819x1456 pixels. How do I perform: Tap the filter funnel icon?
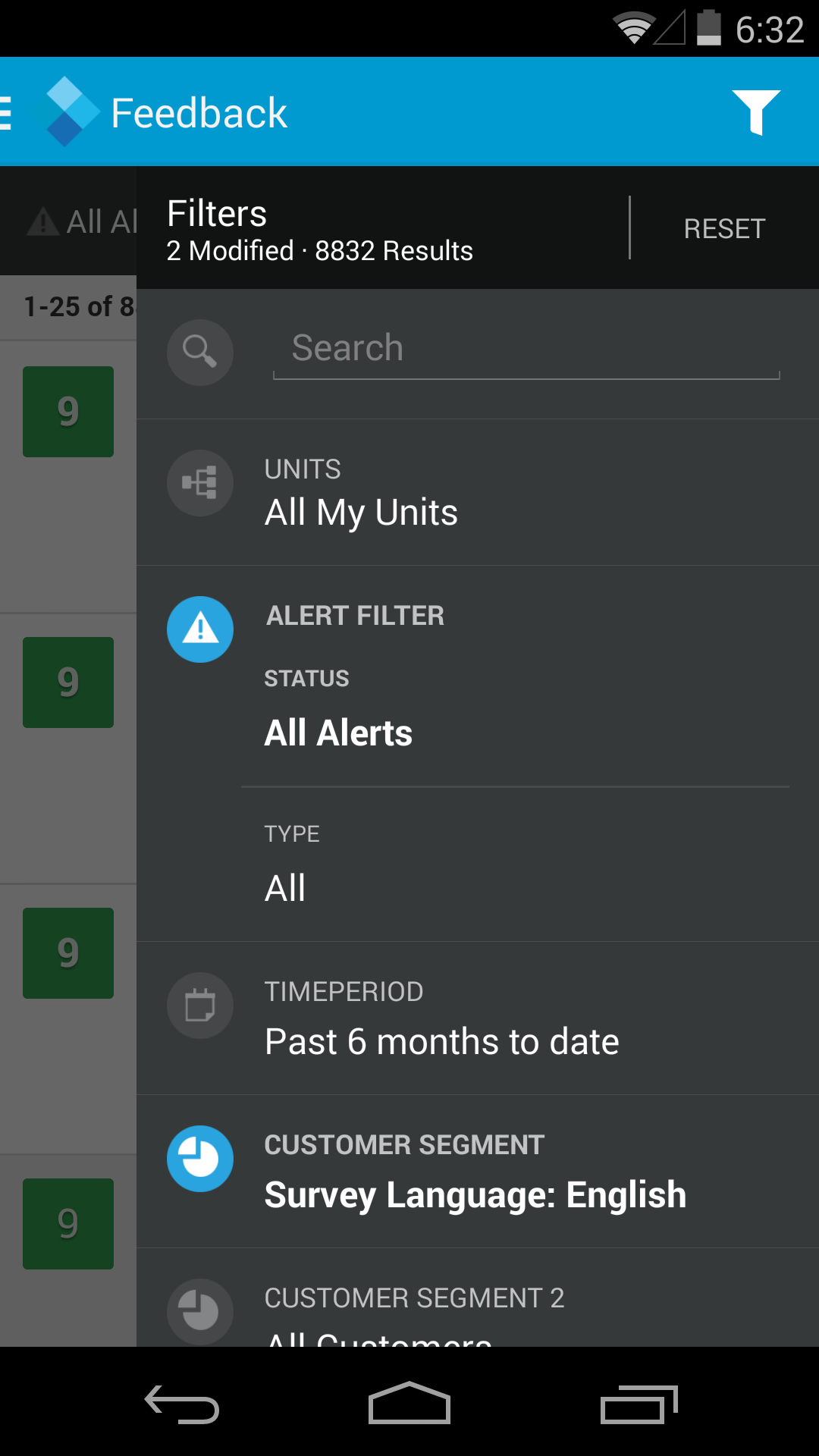[755, 112]
